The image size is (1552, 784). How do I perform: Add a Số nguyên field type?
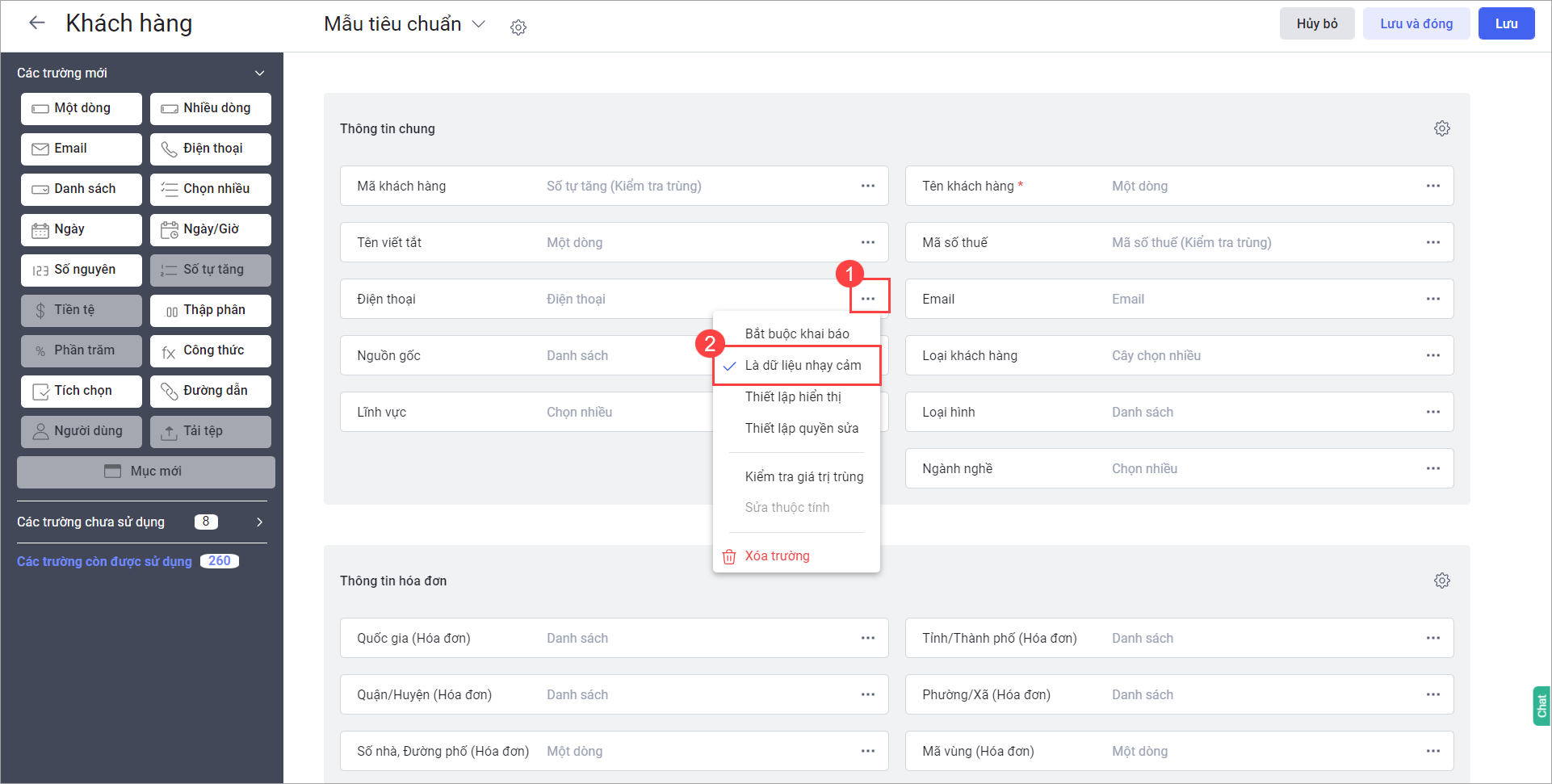click(82, 270)
